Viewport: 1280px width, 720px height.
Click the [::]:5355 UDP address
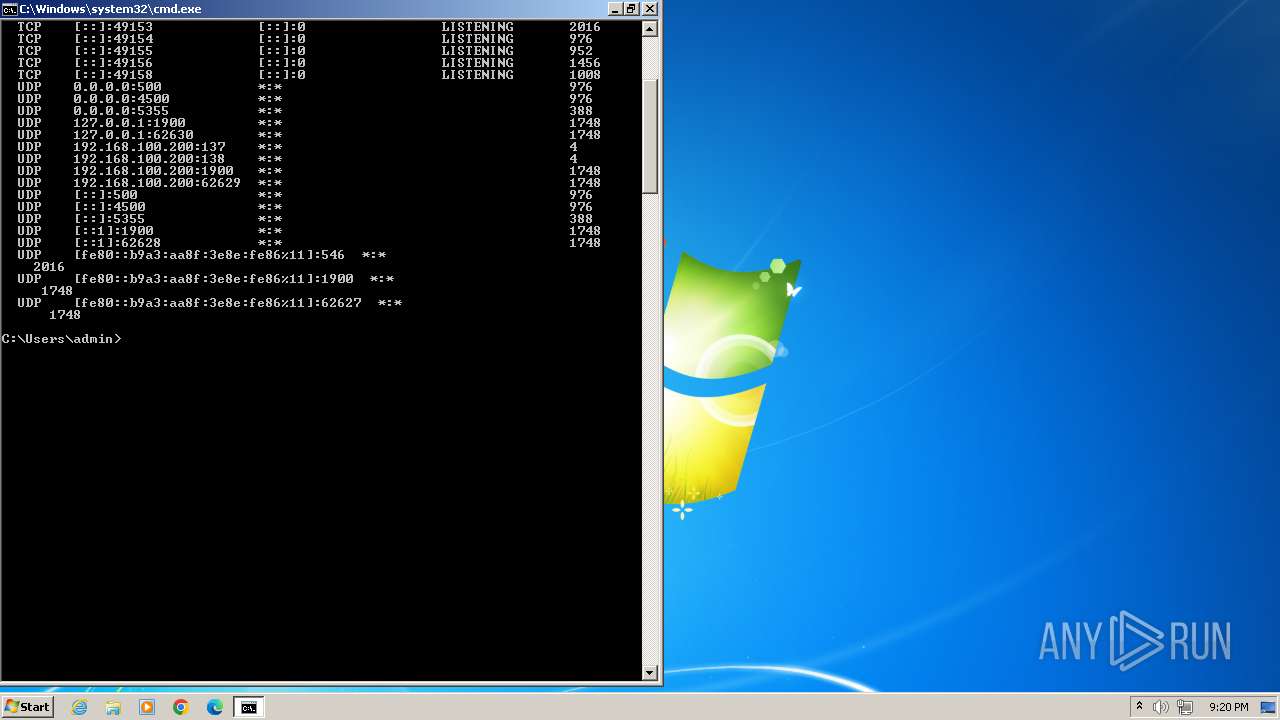click(109, 219)
